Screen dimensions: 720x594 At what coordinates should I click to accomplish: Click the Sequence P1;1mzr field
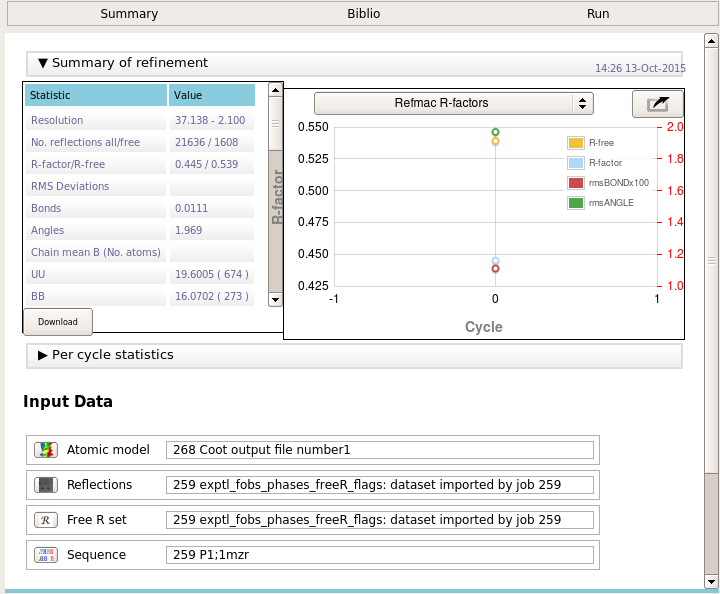pyautogui.click(x=380, y=555)
